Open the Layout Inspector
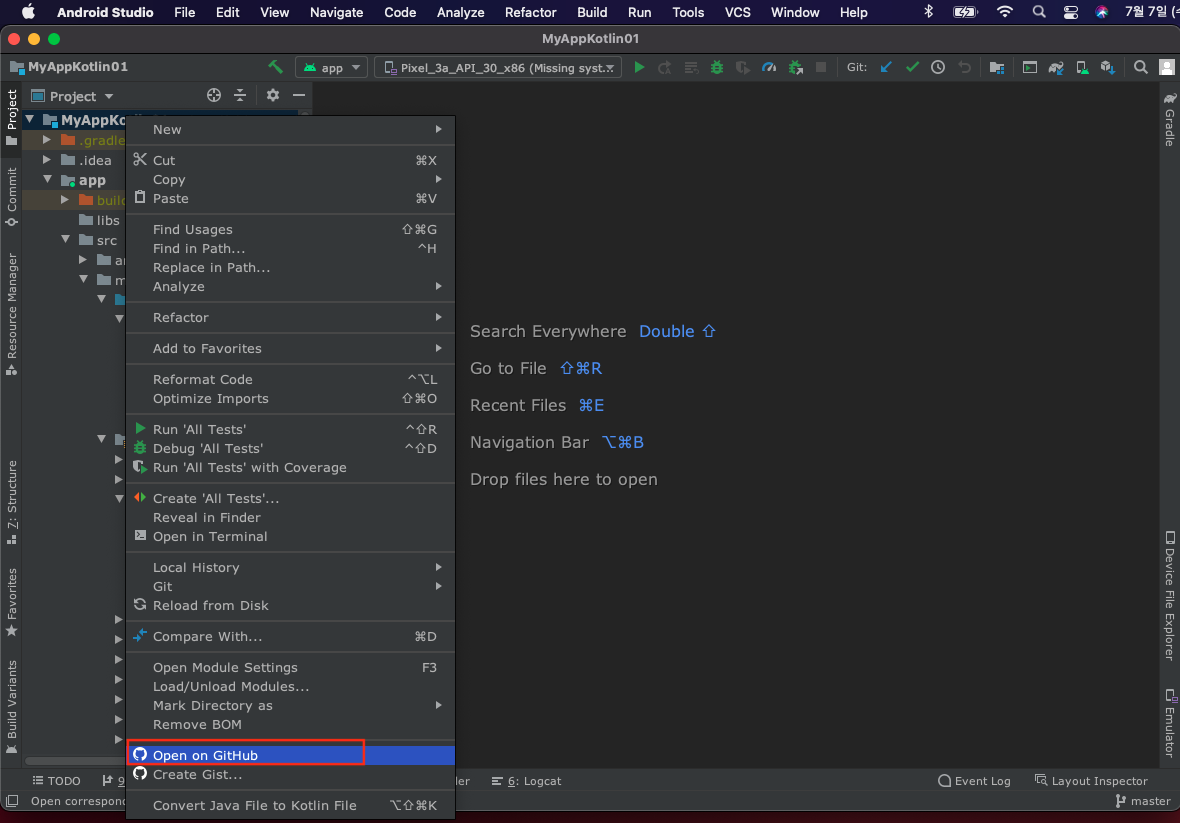Viewport: 1180px width, 823px height. [x=1091, y=781]
